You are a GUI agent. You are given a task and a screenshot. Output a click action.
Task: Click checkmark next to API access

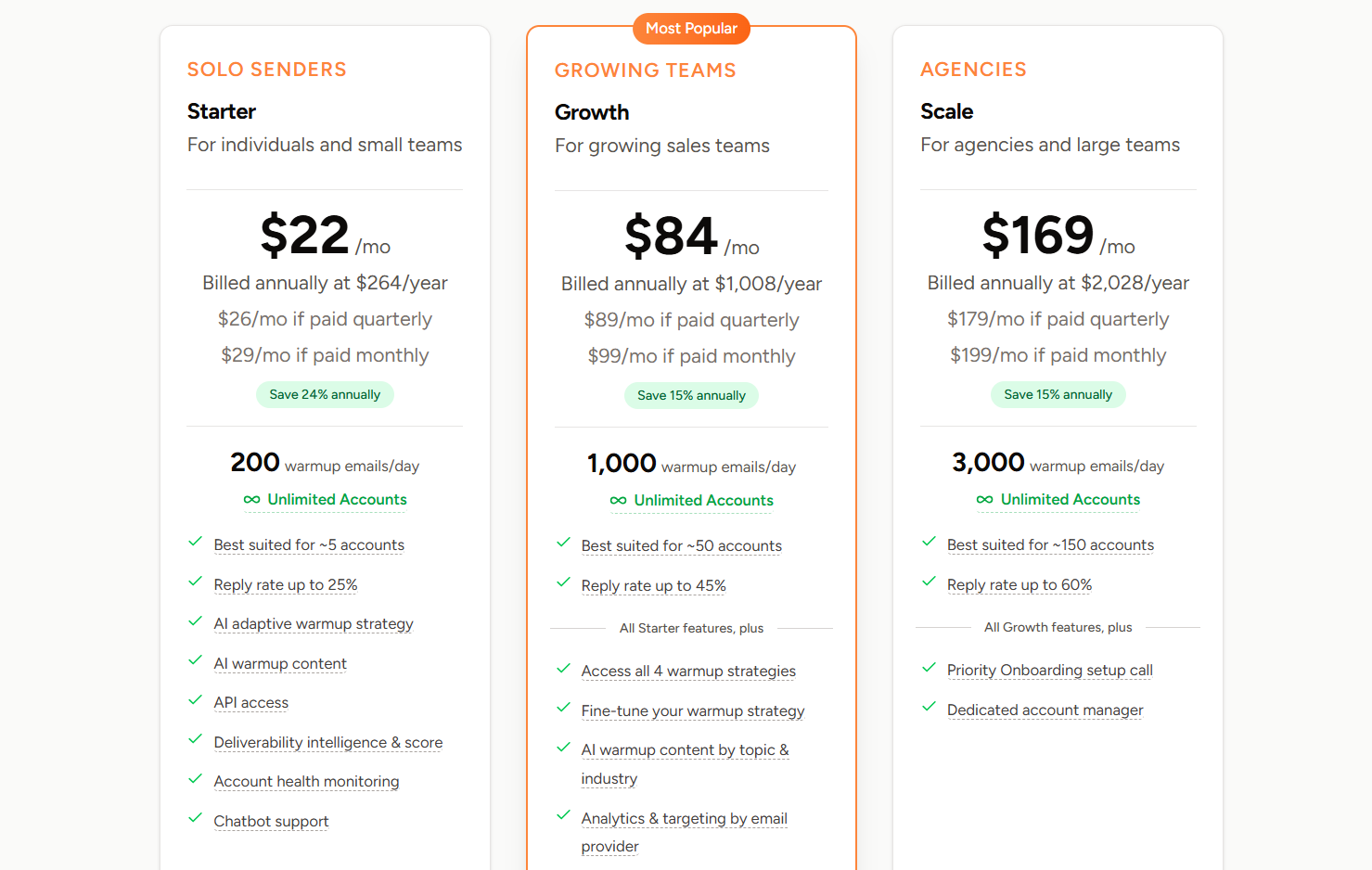click(195, 700)
